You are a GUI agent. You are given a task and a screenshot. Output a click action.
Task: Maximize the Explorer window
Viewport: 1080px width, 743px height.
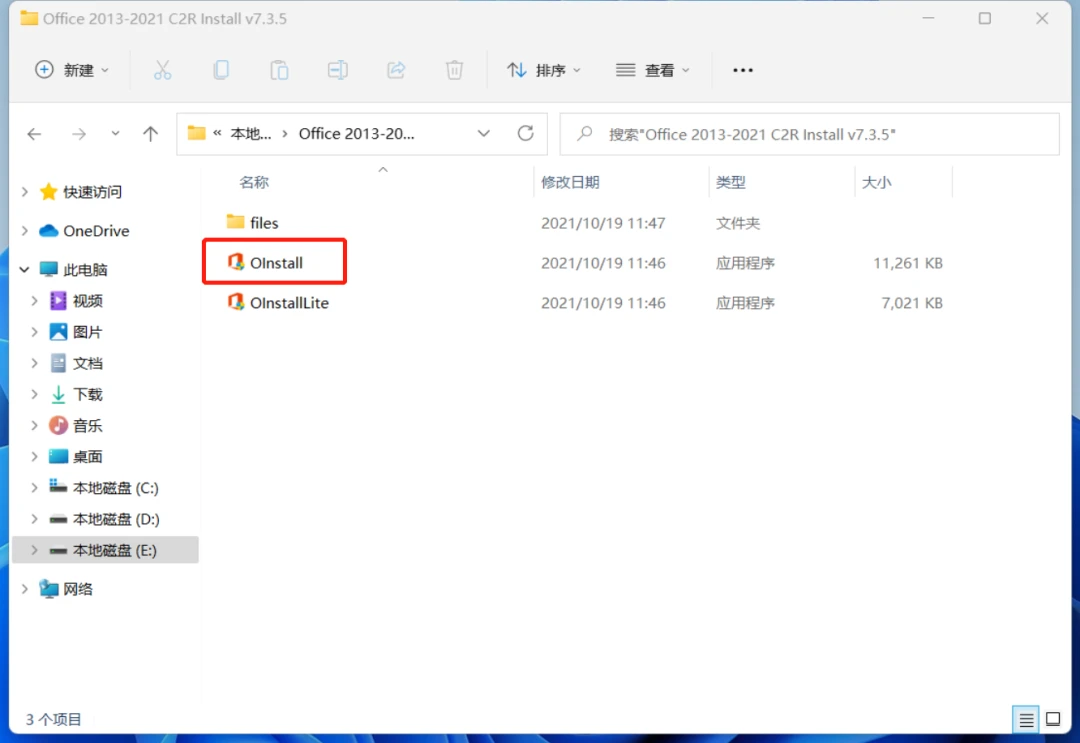(x=985, y=19)
